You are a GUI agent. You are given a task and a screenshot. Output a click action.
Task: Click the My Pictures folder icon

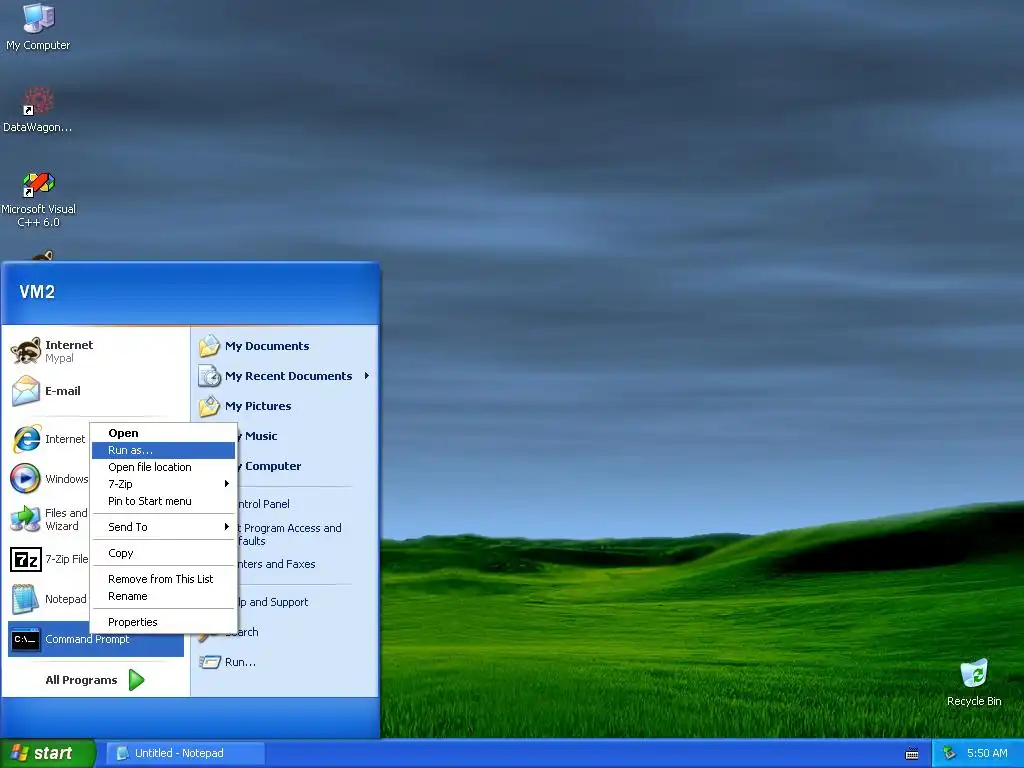pyautogui.click(x=210, y=406)
